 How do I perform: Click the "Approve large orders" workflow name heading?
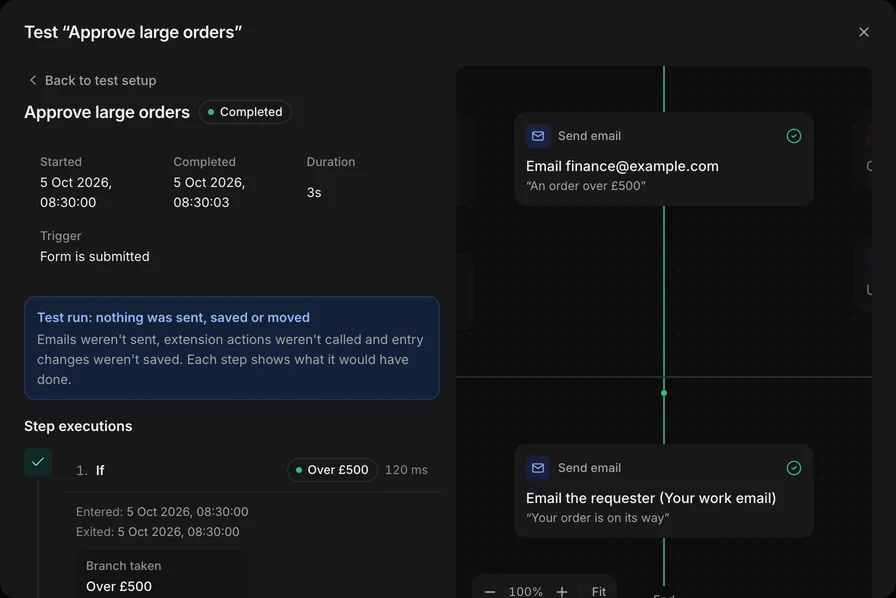[x=107, y=113]
